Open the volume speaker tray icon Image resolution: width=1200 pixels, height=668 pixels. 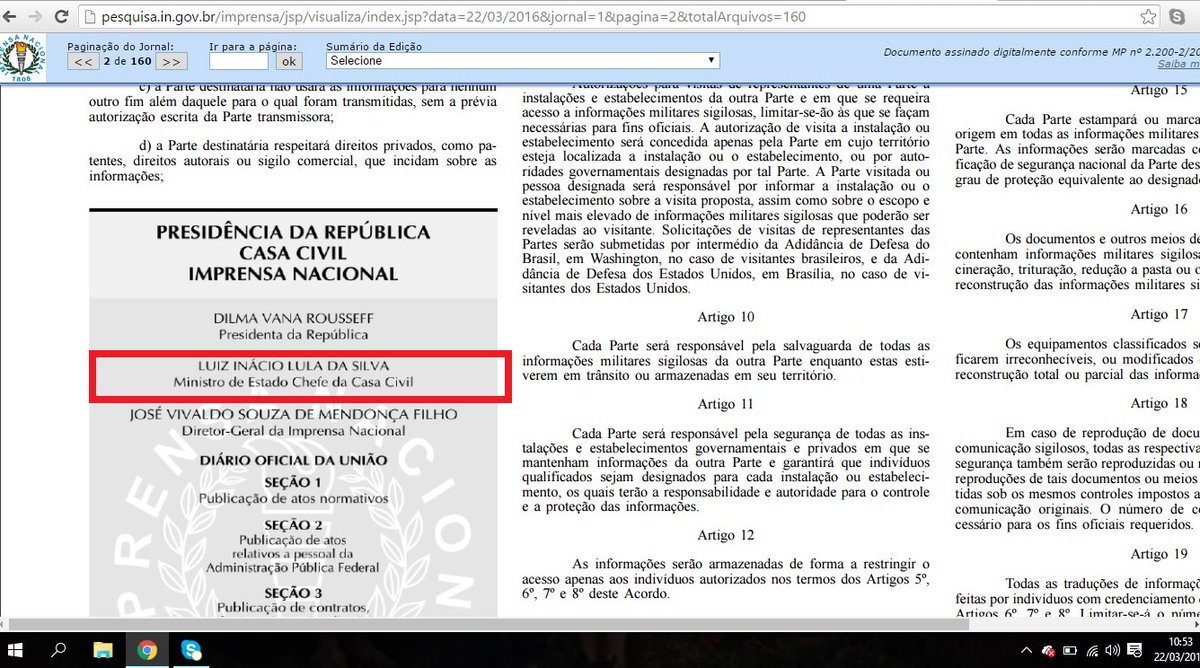point(1114,651)
